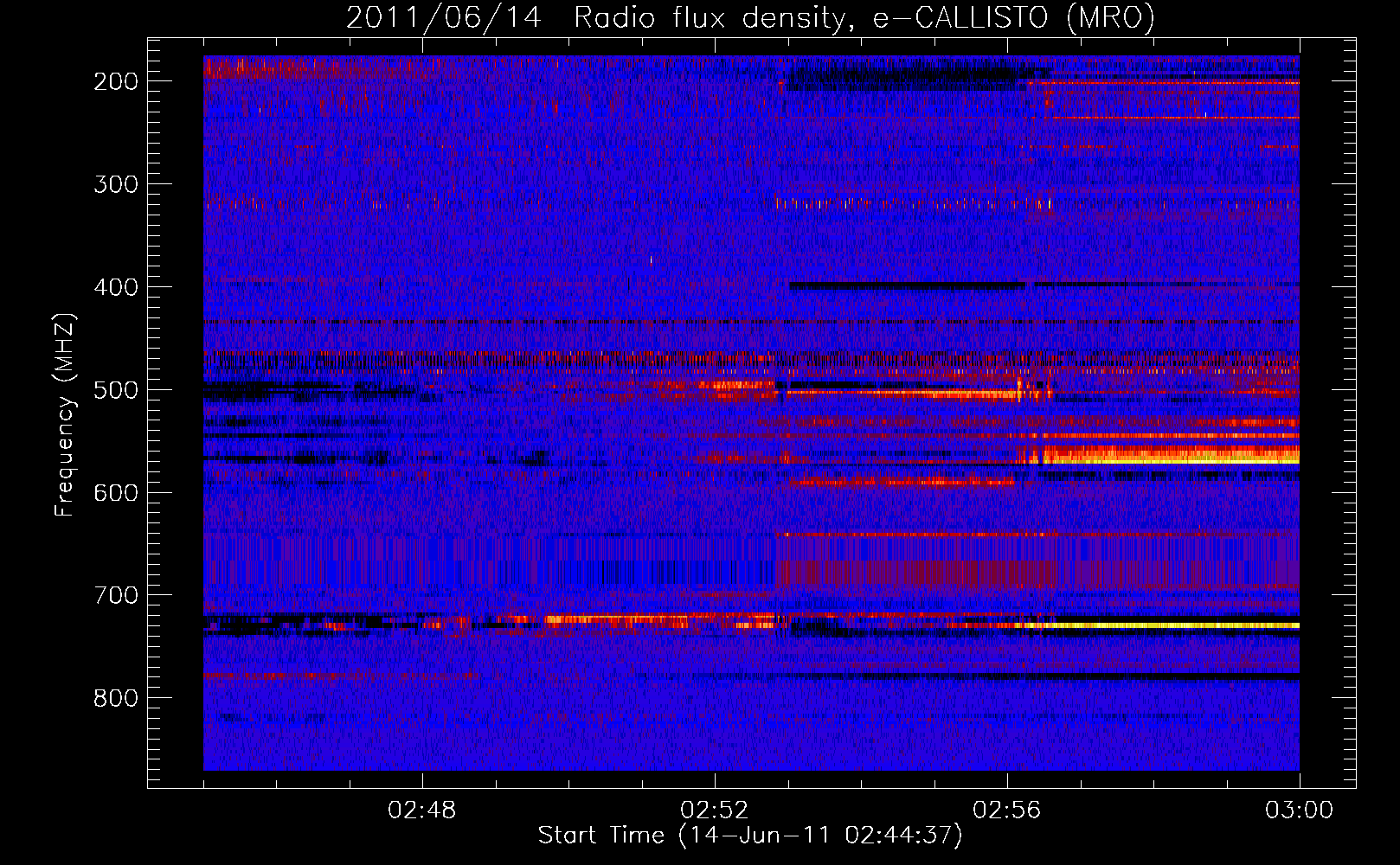1400x865 pixels.
Task: Click the 500 frequency tick label
Action: (x=116, y=390)
